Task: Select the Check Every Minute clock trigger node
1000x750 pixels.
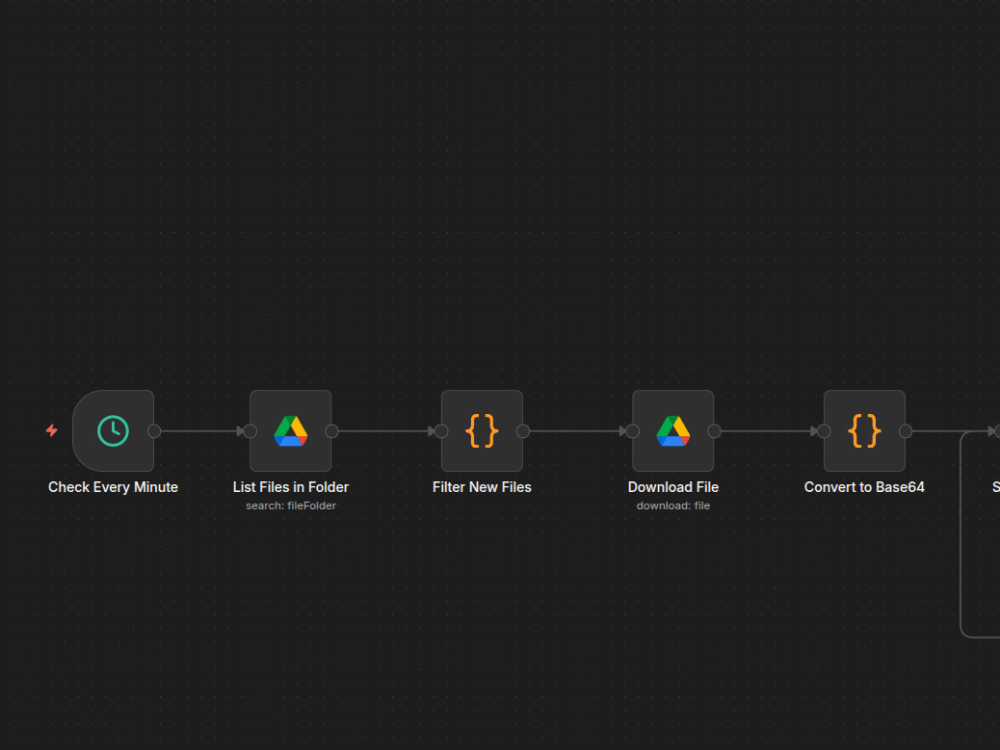Action: [x=113, y=431]
